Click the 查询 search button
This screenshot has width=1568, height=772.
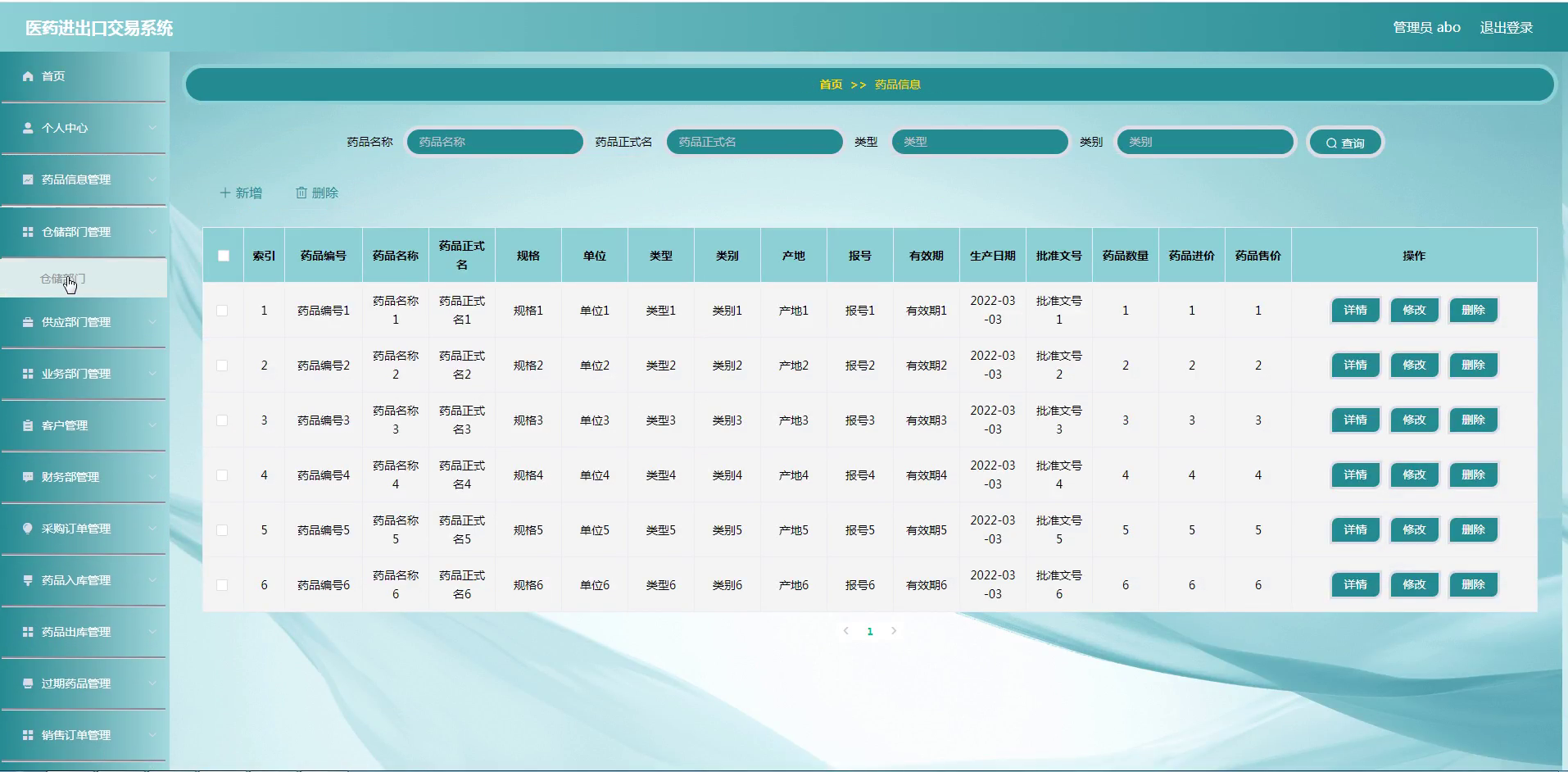1345,143
